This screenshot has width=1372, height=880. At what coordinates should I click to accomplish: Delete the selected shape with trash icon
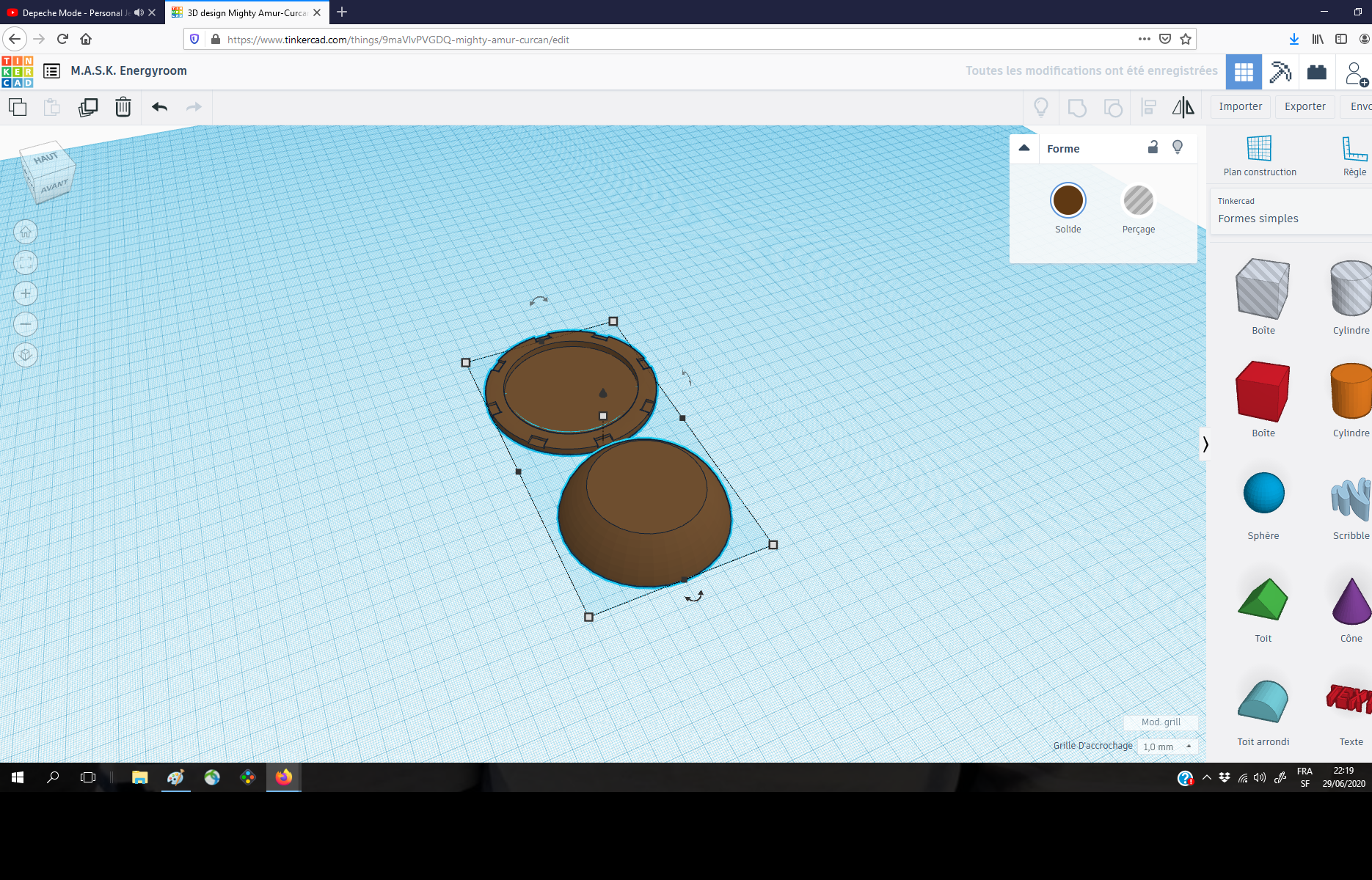coord(123,107)
